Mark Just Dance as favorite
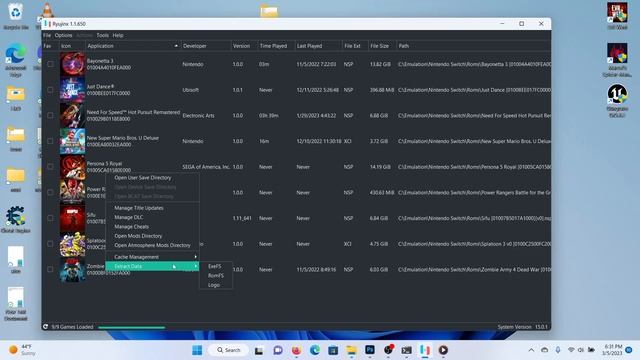 pos(51,90)
